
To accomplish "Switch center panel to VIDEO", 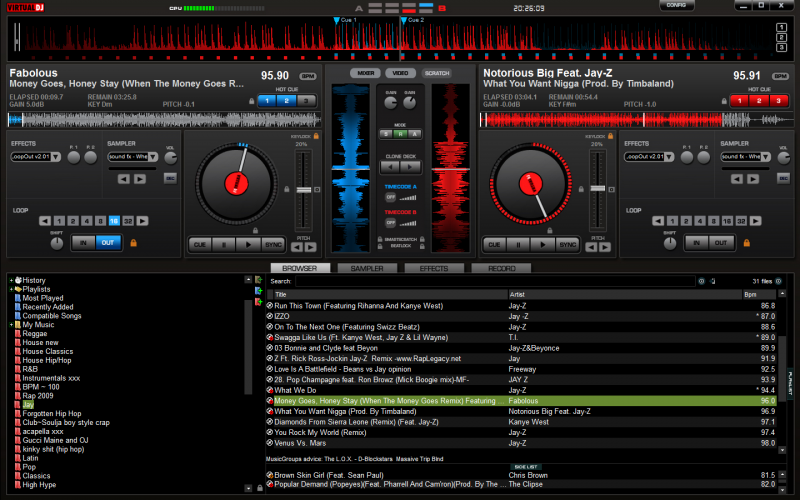I will pos(401,73).
